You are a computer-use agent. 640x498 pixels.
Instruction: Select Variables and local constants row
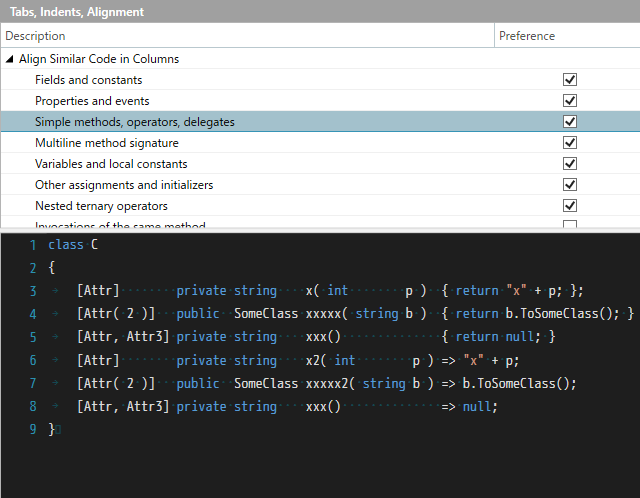pyautogui.click(x=320, y=164)
